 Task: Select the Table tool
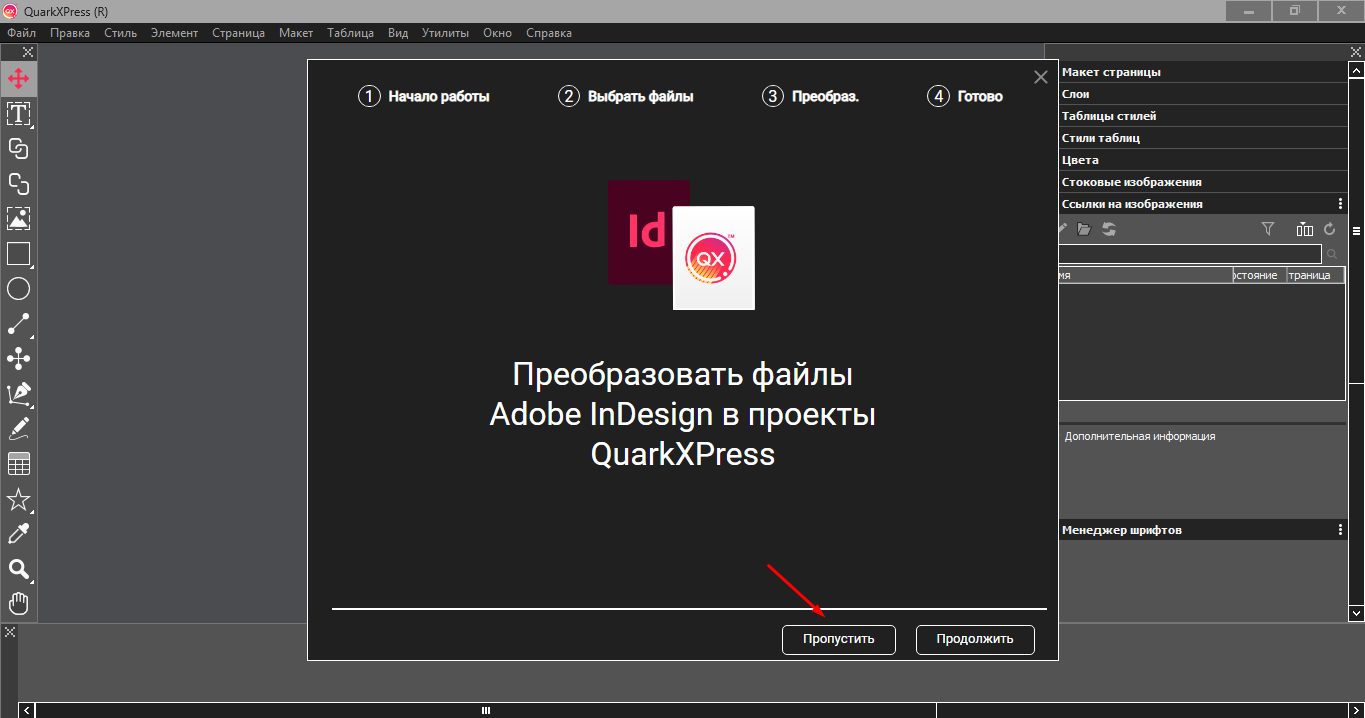(18, 464)
